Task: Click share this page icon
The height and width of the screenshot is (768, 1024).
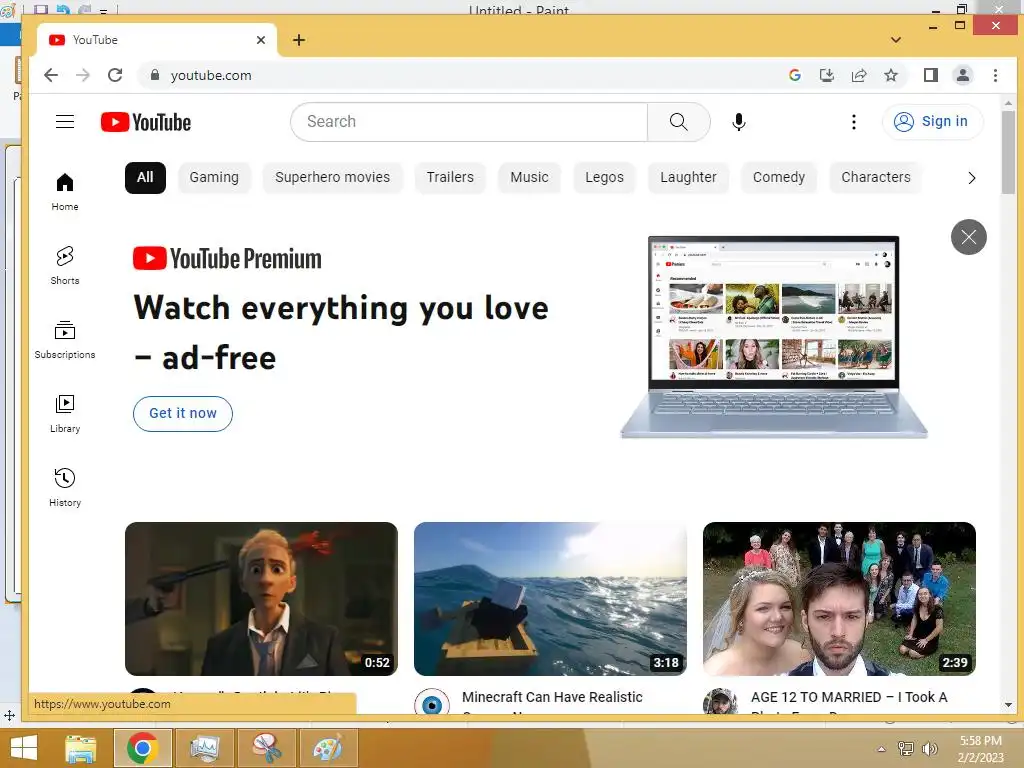Action: tap(859, 75)
